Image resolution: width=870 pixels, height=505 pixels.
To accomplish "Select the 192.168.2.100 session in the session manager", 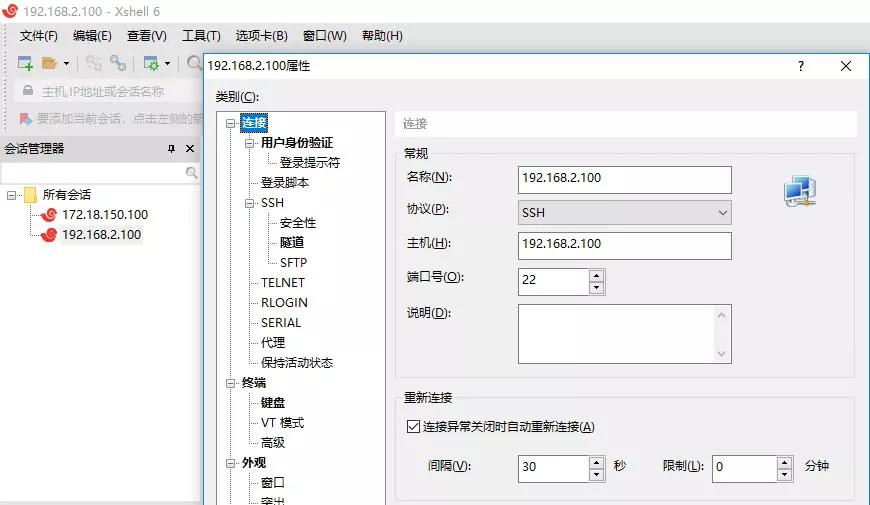I will coord(102,235).
